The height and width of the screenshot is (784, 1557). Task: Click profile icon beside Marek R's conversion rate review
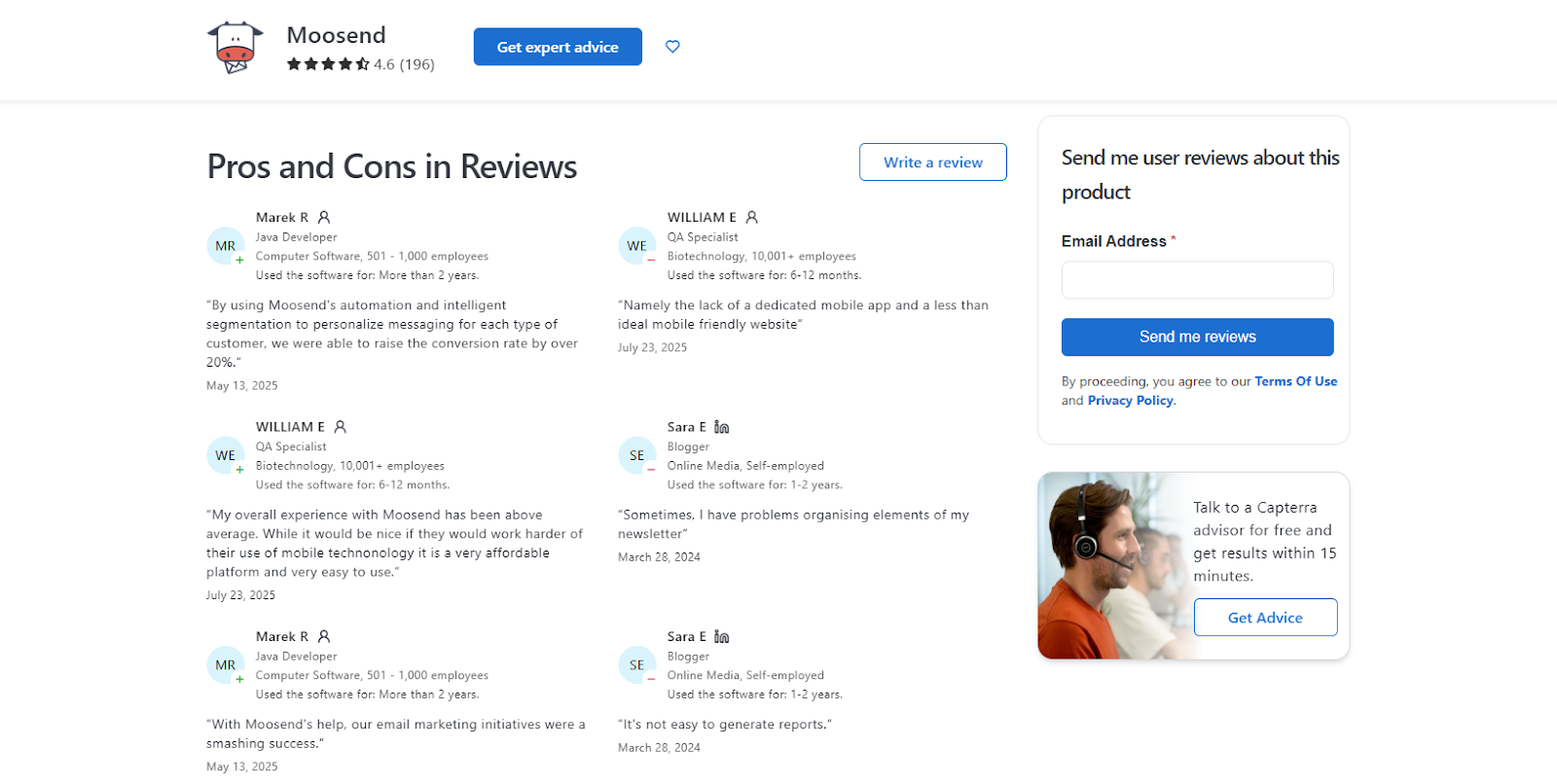click(x=324, y=218)
